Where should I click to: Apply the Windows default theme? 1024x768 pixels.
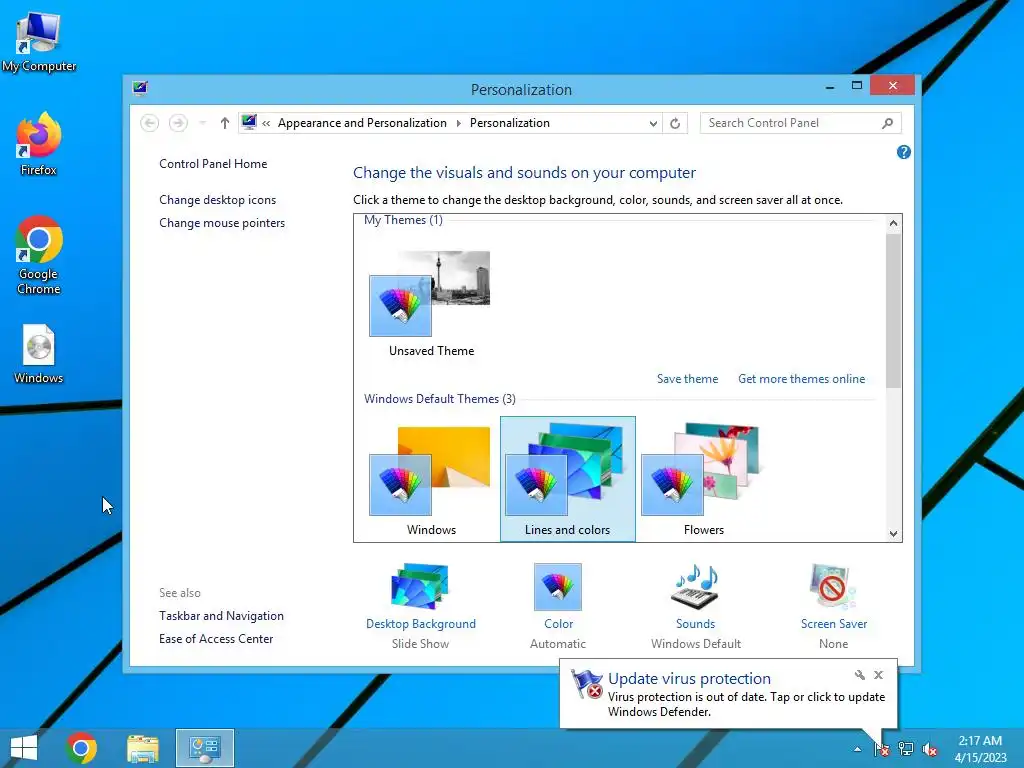431,479
